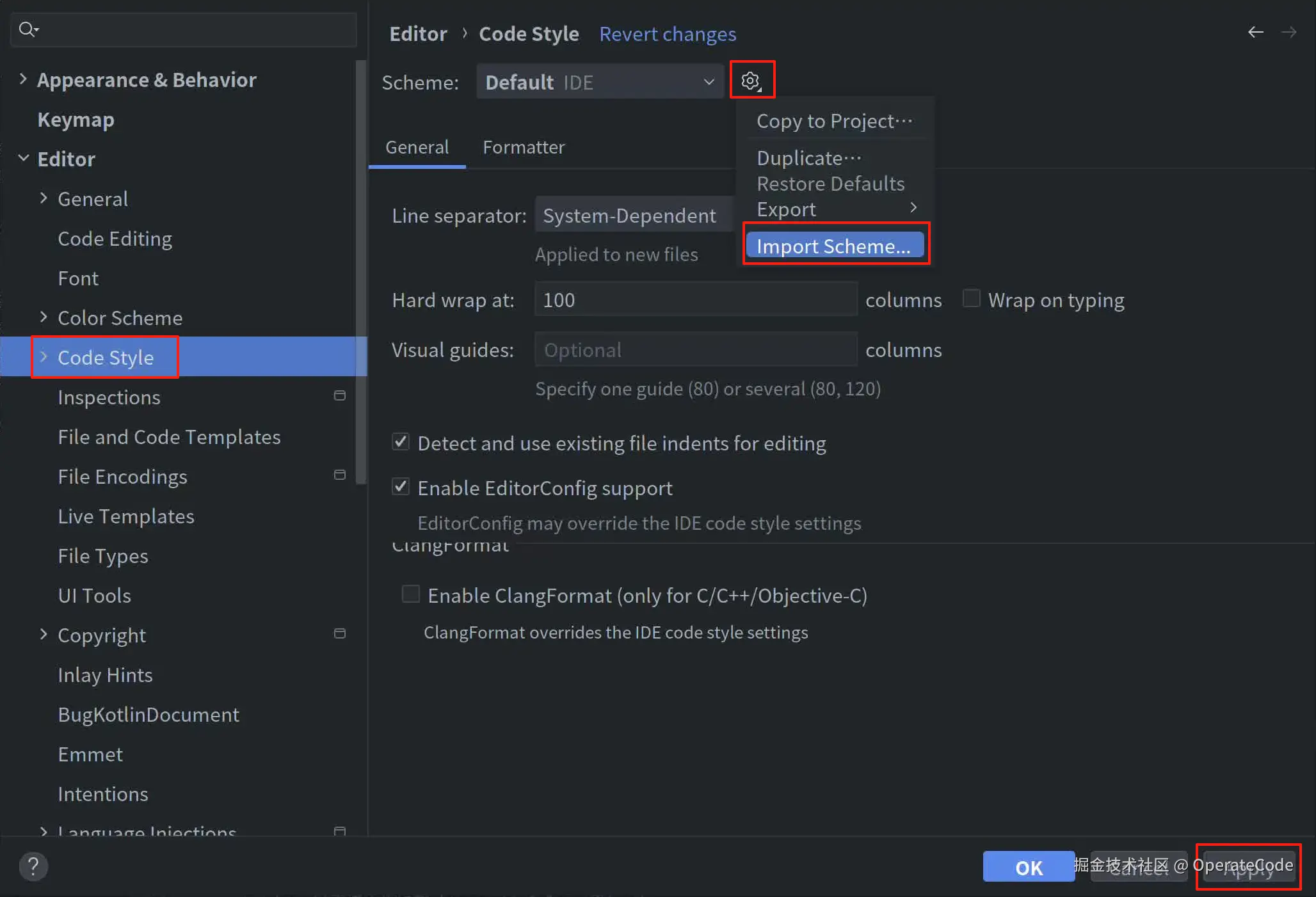This screenshot has width=1316, height=897.
Task: Expand Appearance & Behavior section
Action: tap(23, 79)
